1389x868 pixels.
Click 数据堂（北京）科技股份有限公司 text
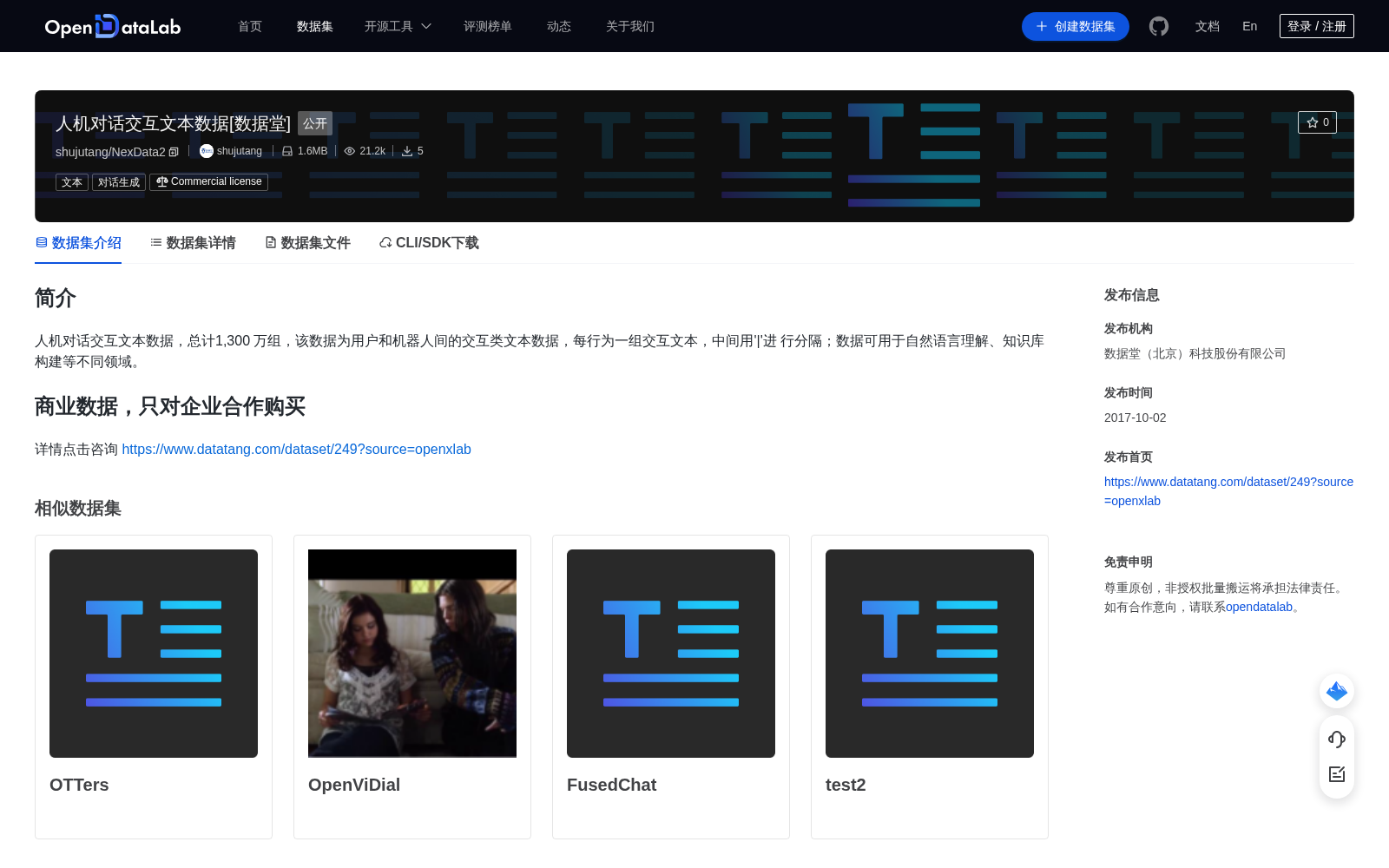1195,353
